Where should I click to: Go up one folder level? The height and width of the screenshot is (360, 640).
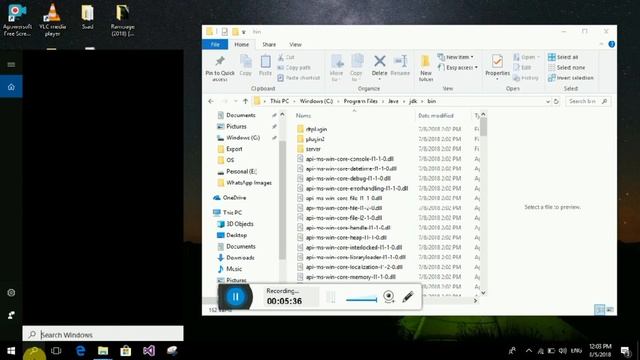[245, 101]
